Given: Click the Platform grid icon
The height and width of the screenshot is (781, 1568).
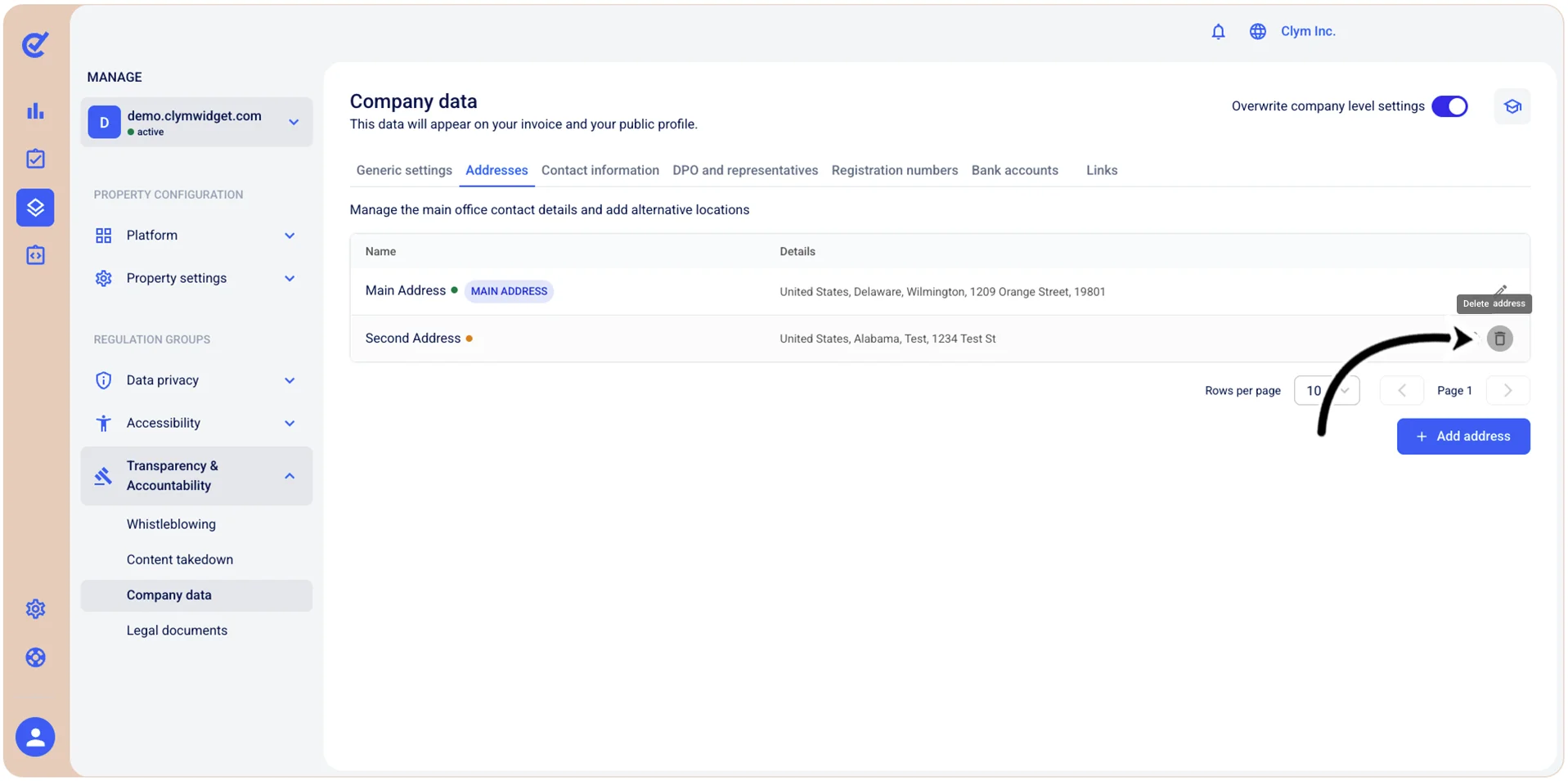Looking at the screenshot, I should tap(103, 236).
